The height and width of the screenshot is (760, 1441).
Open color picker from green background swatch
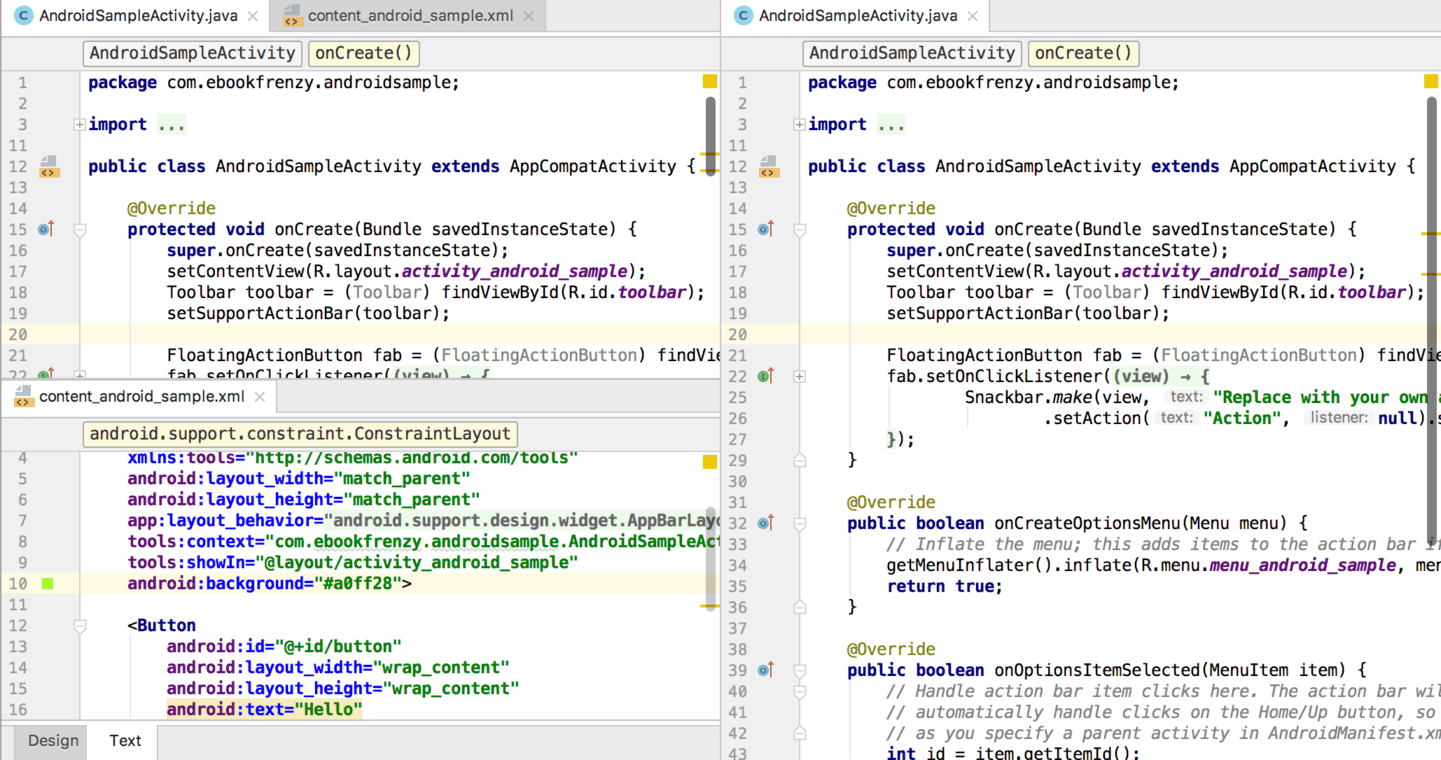pyautogui.click(x=47, y=583)
